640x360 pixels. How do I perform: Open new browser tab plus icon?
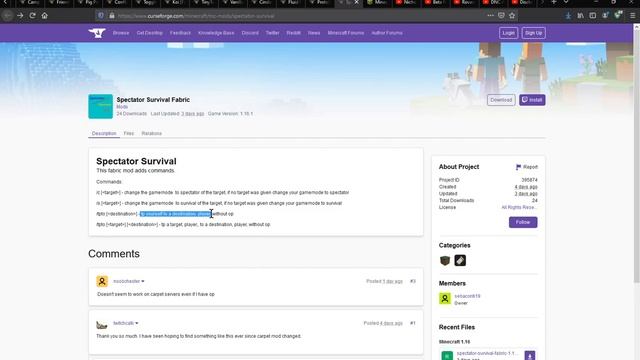coord(553,2)
